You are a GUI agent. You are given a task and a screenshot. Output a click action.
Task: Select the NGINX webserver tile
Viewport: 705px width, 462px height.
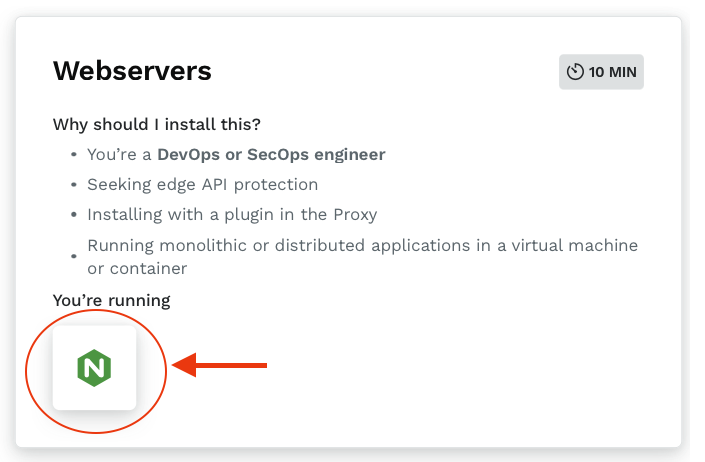coord(94,367)
